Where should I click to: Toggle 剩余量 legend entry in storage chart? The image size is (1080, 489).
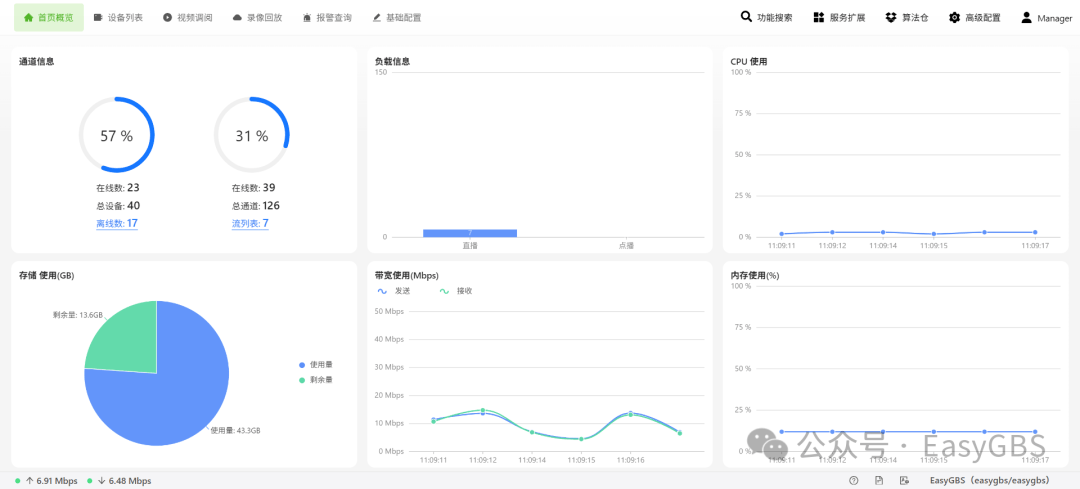point(316,380)
